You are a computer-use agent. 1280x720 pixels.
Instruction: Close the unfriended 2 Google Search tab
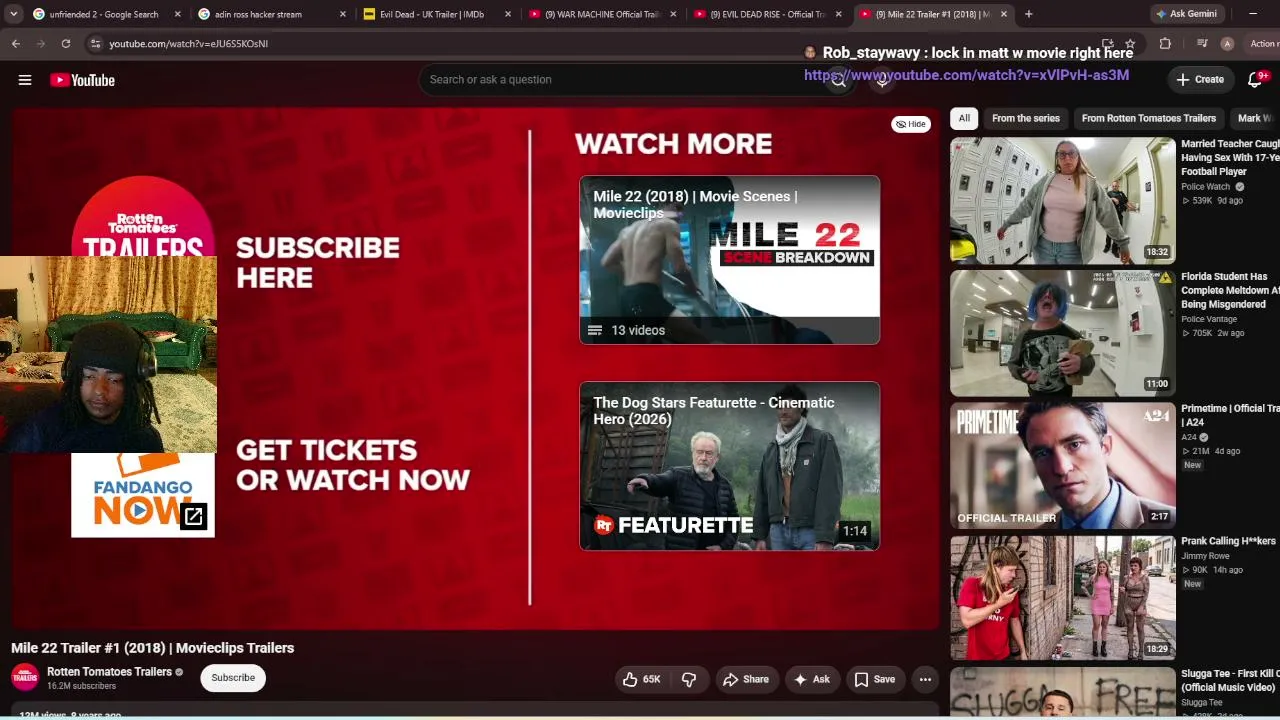pyautogui.click(x=178, y=14)
